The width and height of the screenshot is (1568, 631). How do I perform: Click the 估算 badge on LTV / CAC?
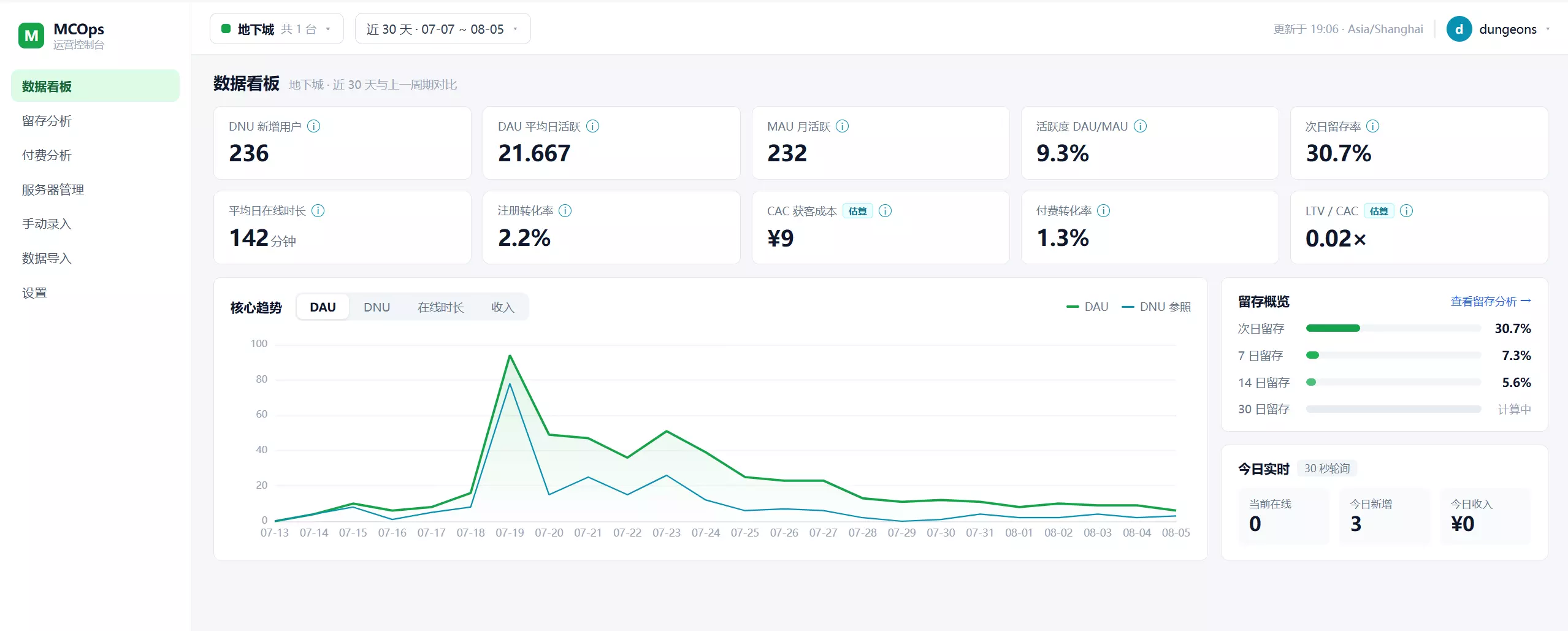1379,211
